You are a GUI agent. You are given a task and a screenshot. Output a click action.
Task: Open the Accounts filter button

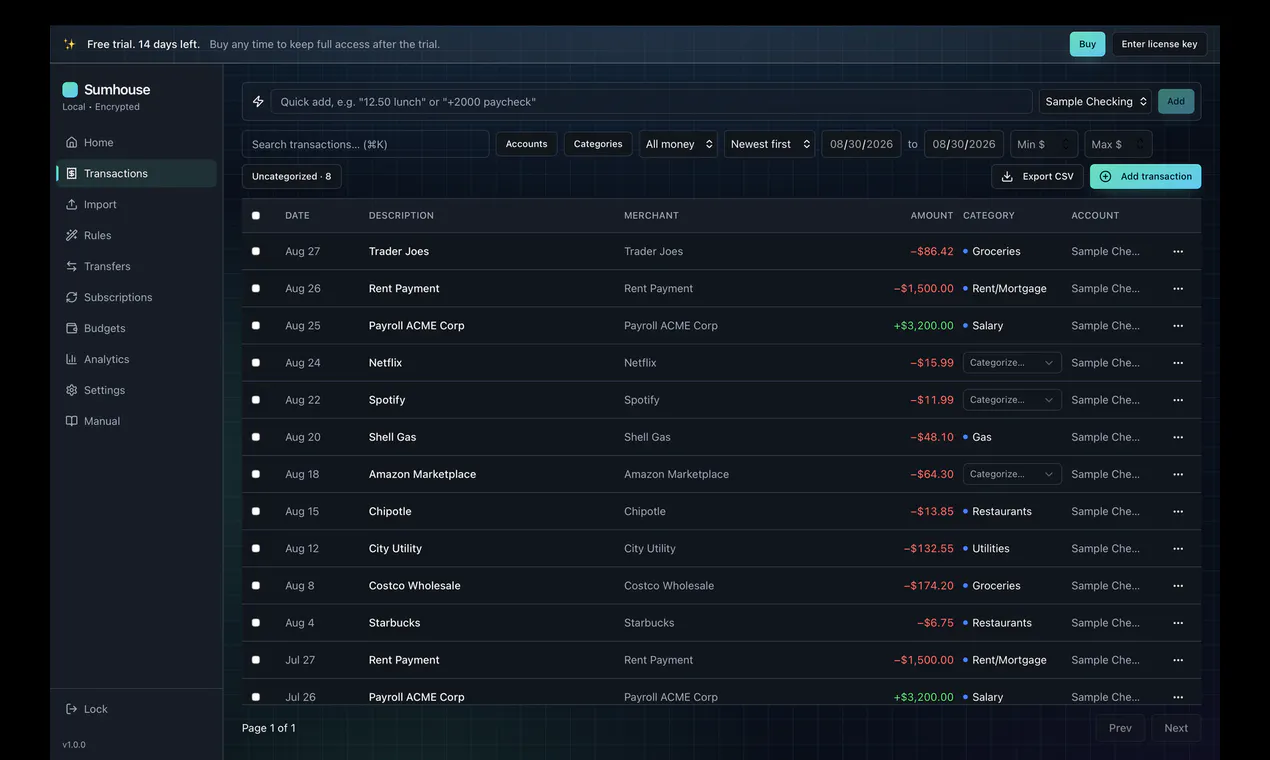point(526,144)
